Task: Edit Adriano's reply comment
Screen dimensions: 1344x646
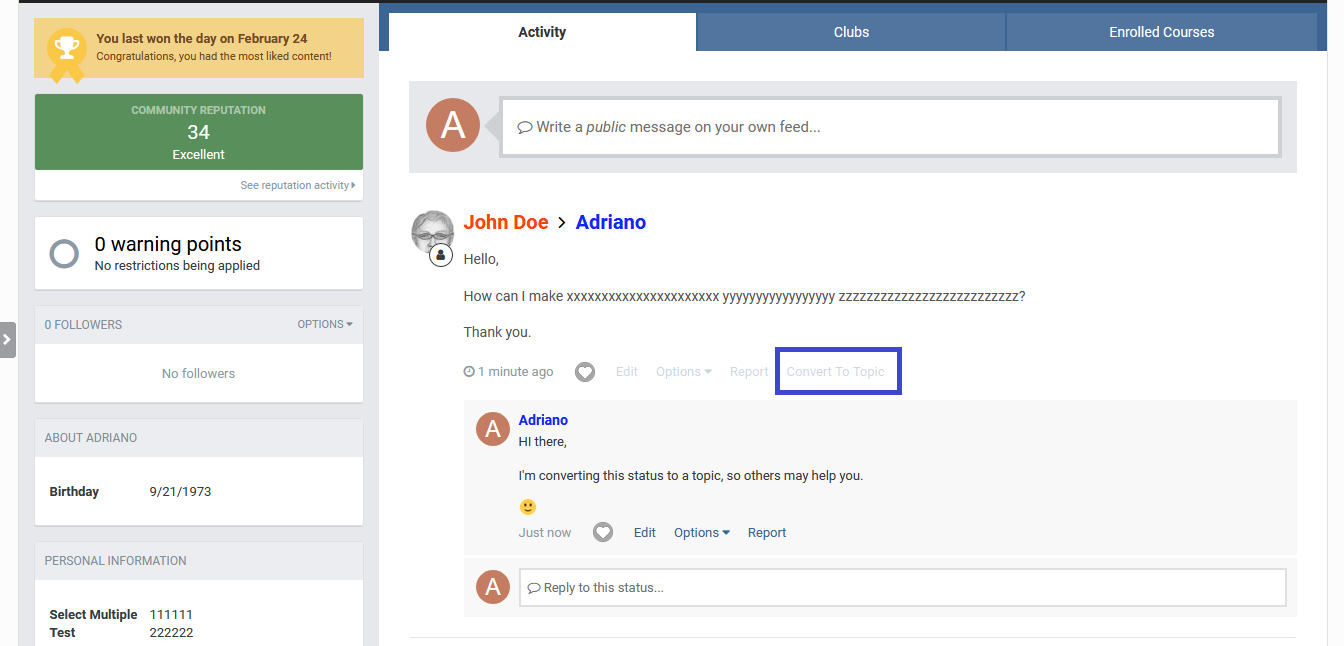Action: pyautogui.click(x=645, y=533)
